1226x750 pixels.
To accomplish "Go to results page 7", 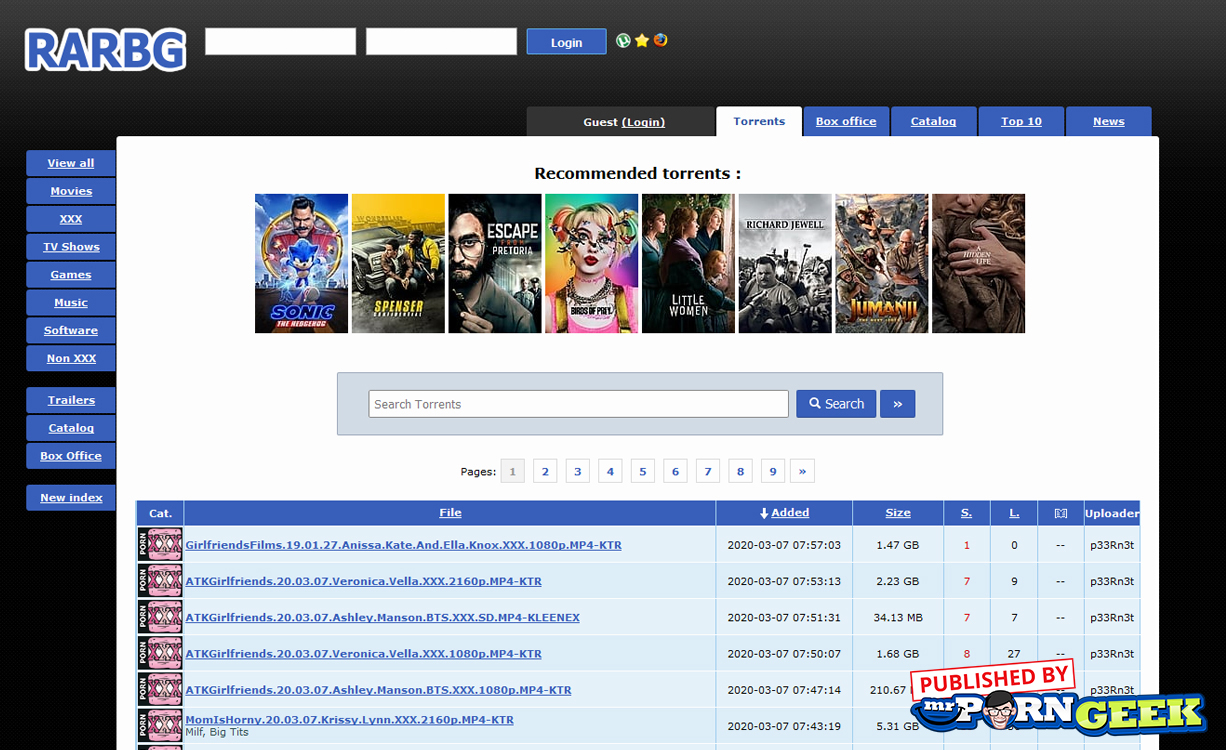I will [708, 471].
